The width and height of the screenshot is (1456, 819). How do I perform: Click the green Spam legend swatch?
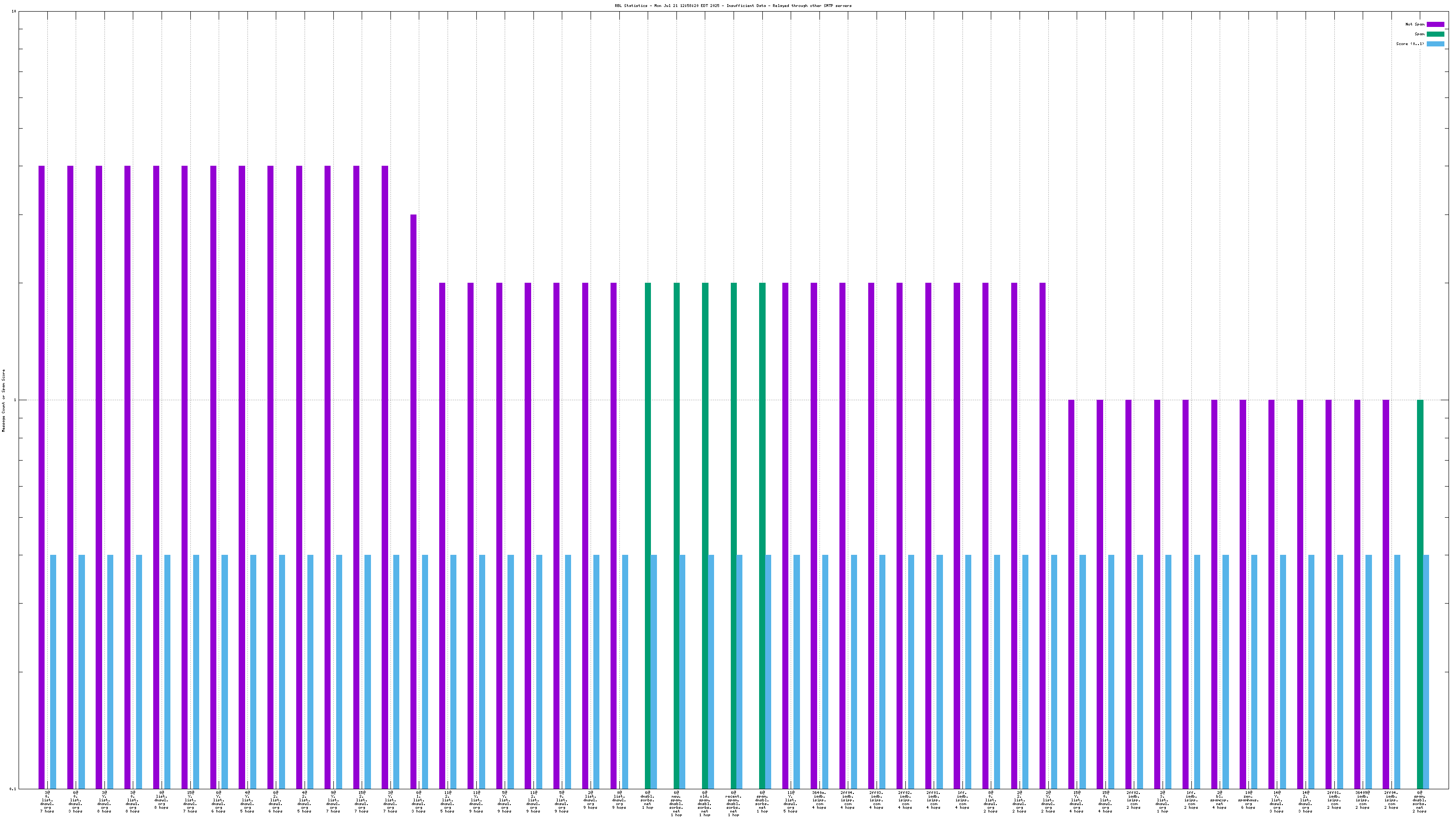click(x=1435, y=34)
